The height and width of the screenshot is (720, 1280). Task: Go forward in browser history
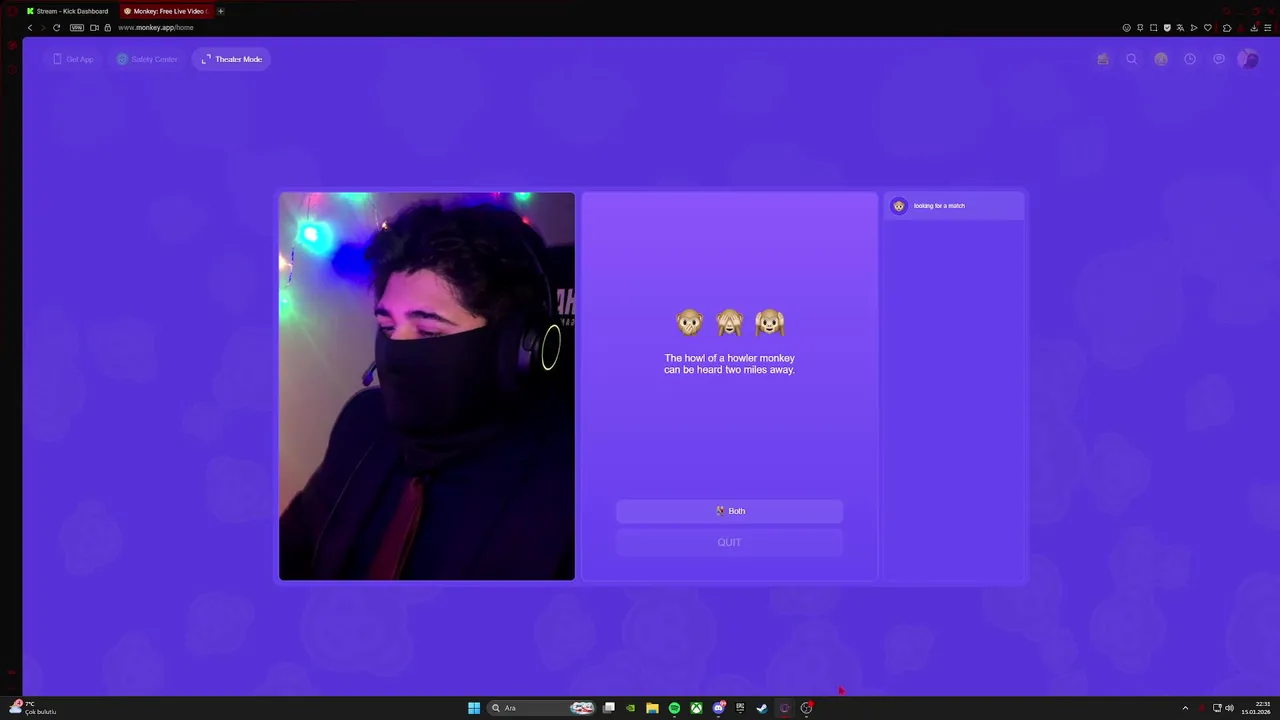43,27
